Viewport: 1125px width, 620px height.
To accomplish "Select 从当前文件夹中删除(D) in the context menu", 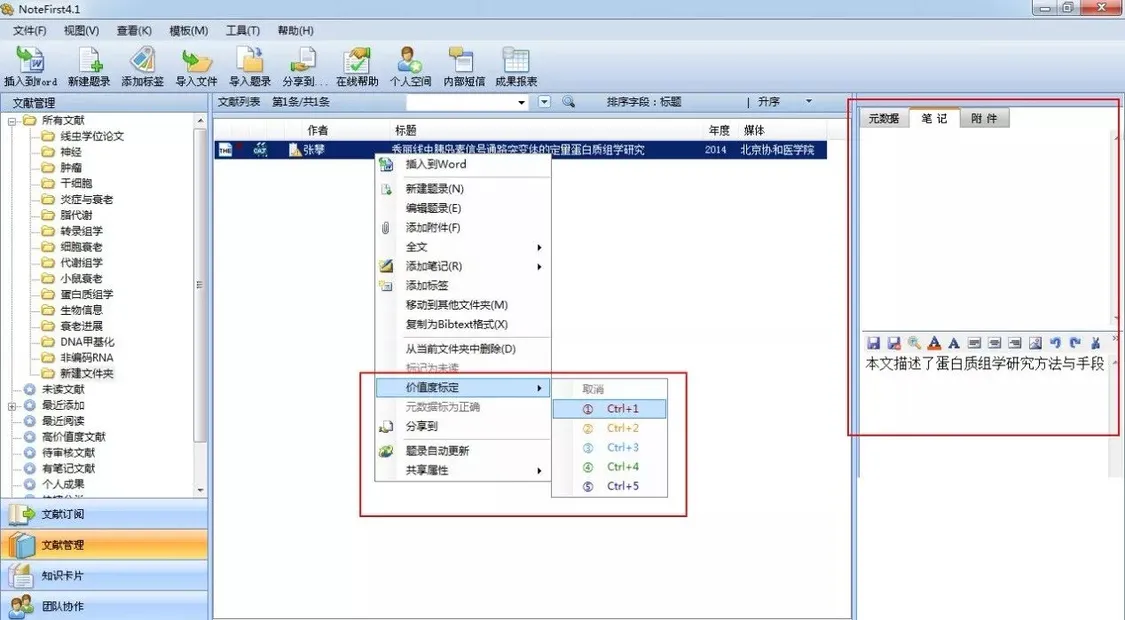I will point(463,349).
